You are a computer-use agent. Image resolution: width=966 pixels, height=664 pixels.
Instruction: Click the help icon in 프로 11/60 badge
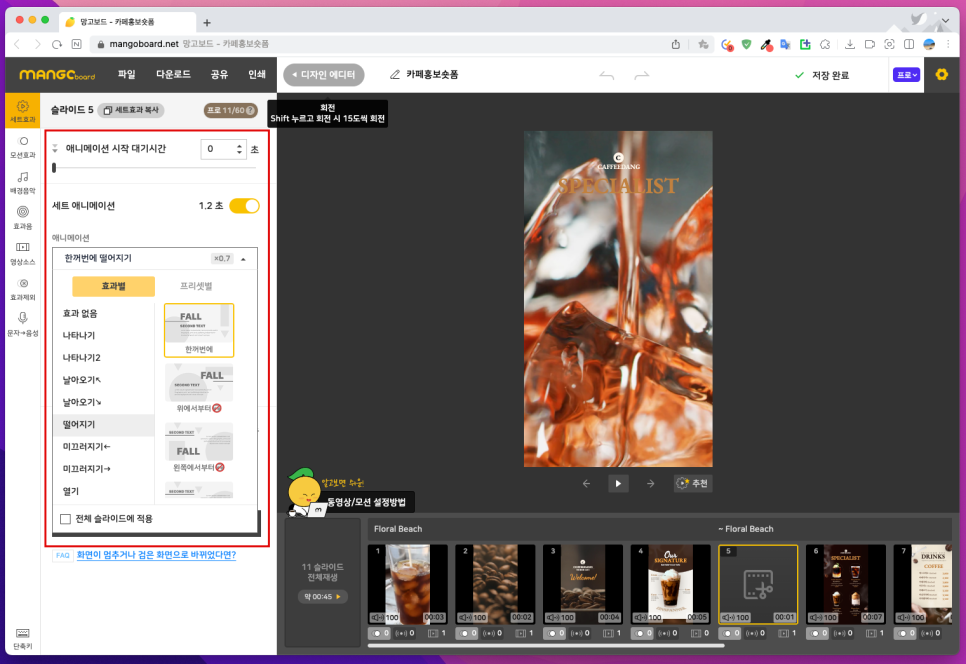click(x=250, y=110)
